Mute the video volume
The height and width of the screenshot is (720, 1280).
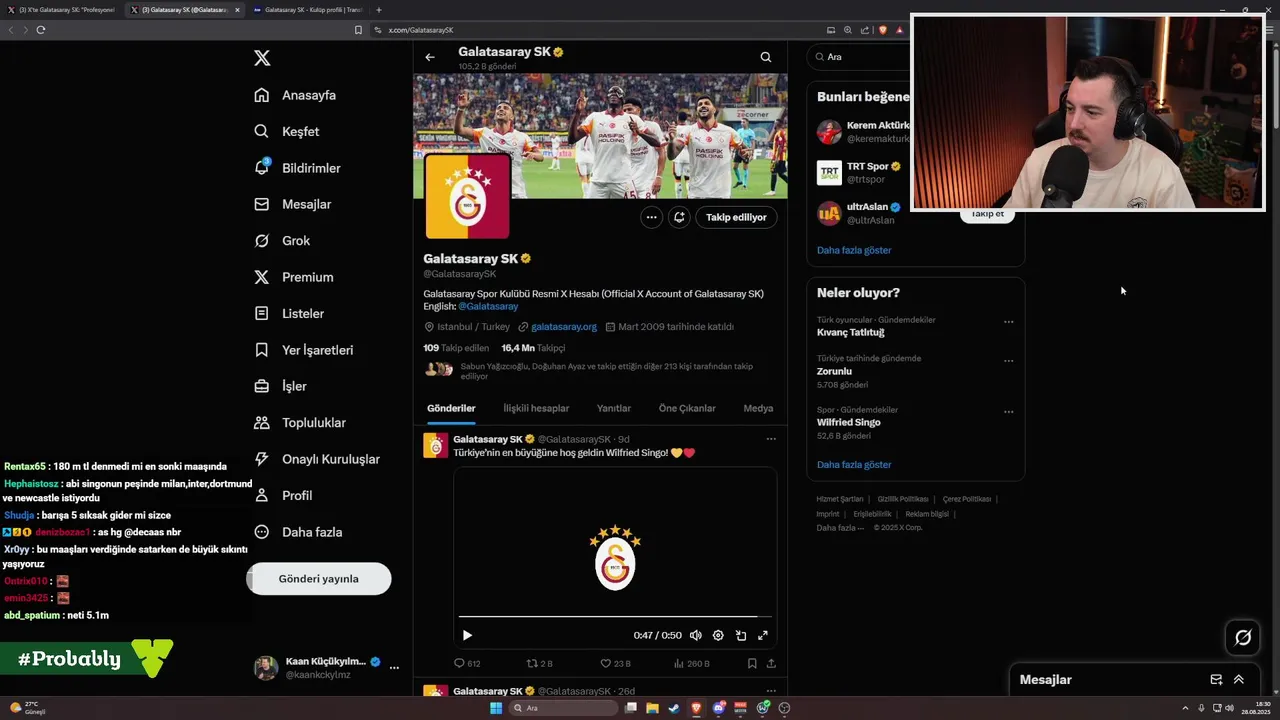[696, 635]
